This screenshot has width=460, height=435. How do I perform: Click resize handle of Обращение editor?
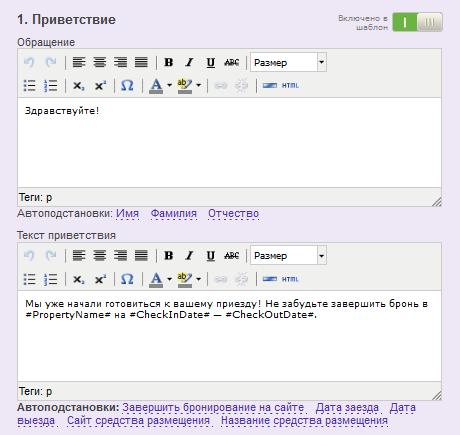[436, 201]
